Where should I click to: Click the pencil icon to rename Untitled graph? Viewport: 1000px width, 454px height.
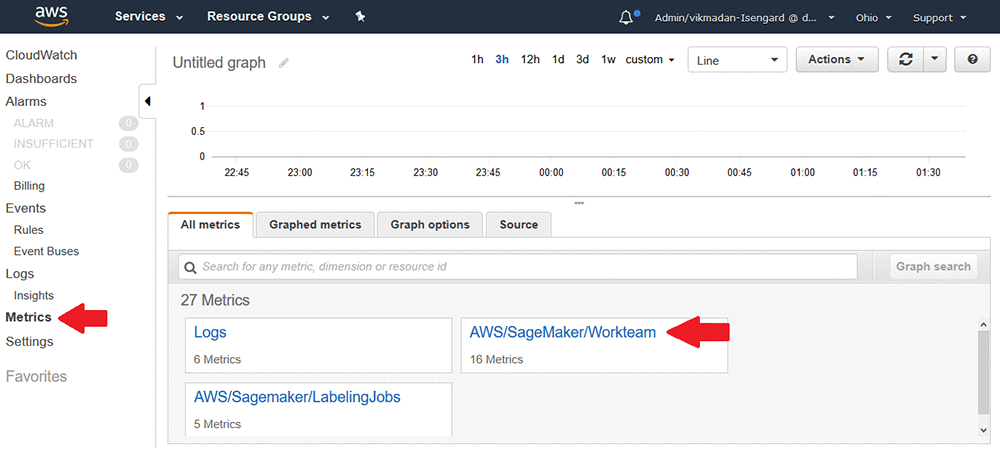coord(284,62)
